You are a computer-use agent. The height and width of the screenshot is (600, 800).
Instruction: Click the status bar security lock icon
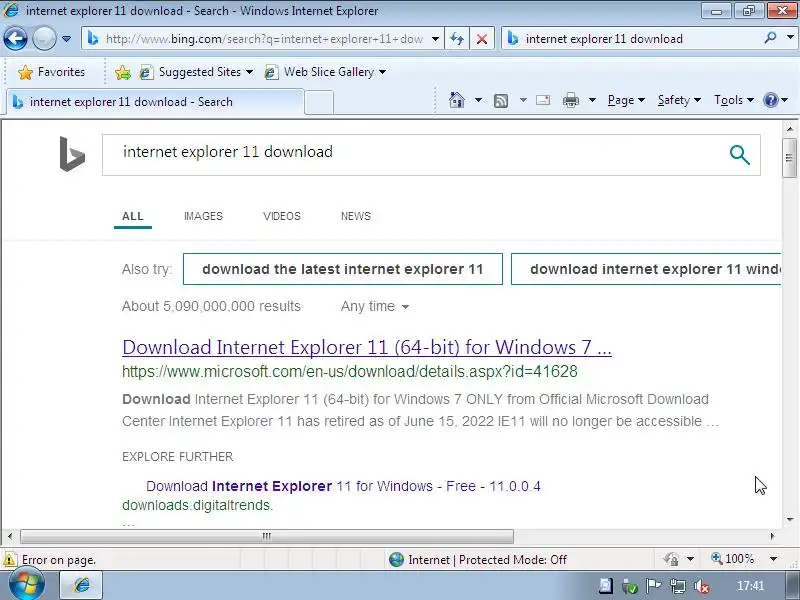(671, 559)
